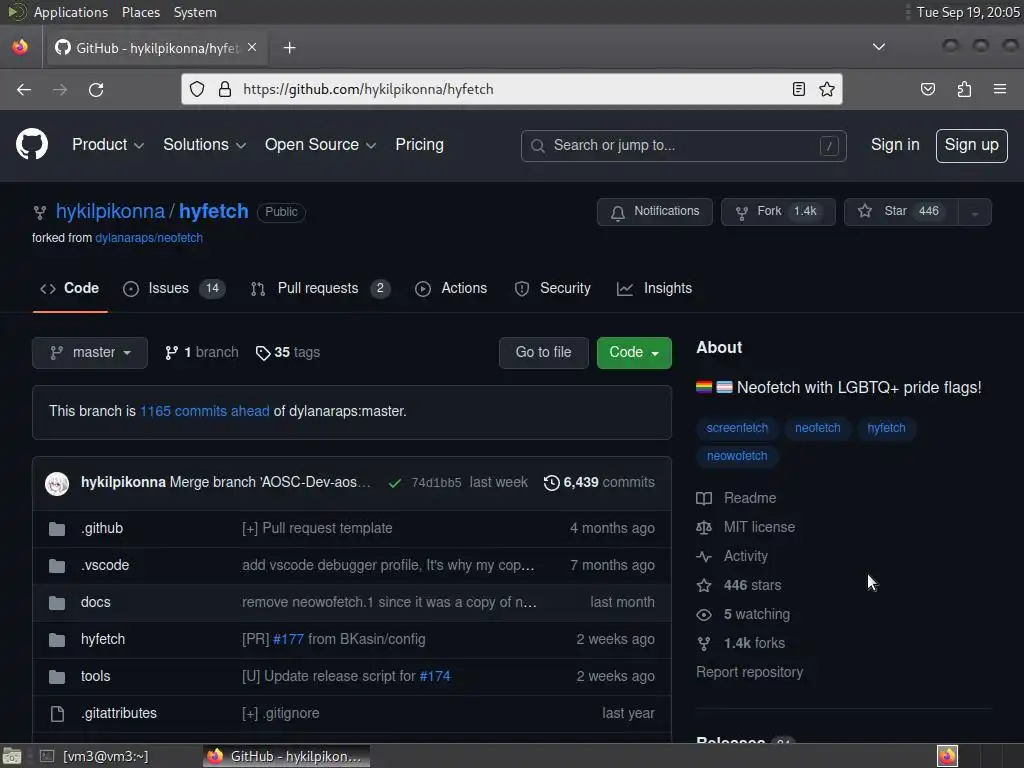Image resolution: width=1024 pixels, height=768 pixels.
Task: Switch to the Insights tab
Action: 654,288
